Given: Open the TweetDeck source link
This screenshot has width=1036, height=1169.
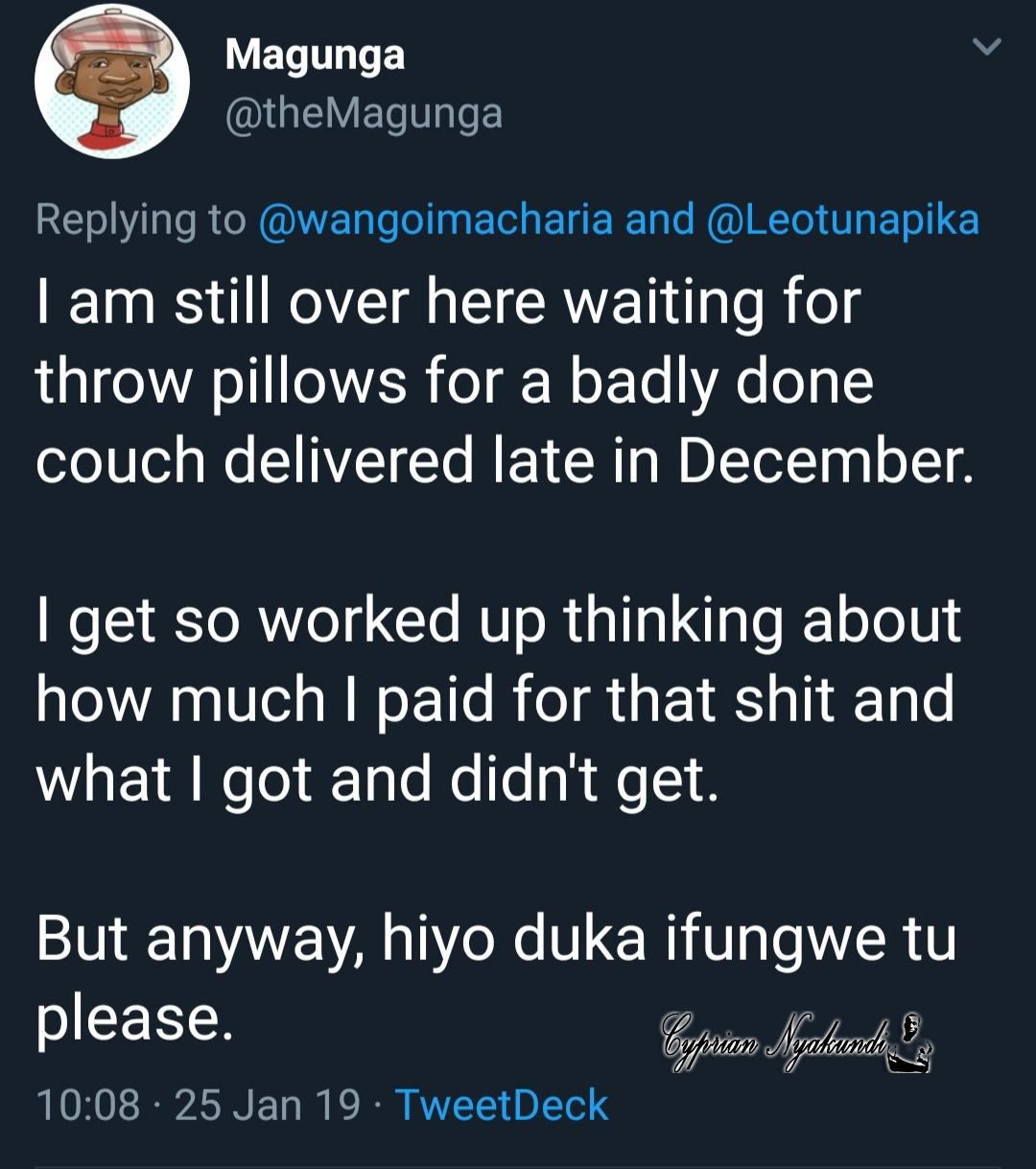Looking at the screenshot, I should [x=502, y=1105].
